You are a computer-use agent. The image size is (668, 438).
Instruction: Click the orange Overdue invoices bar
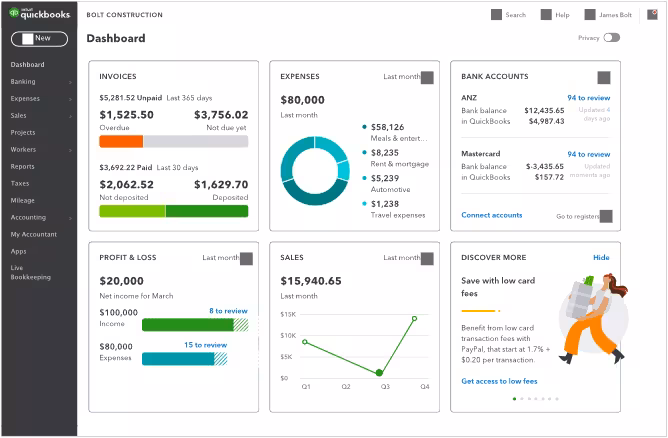coord(121,141)
